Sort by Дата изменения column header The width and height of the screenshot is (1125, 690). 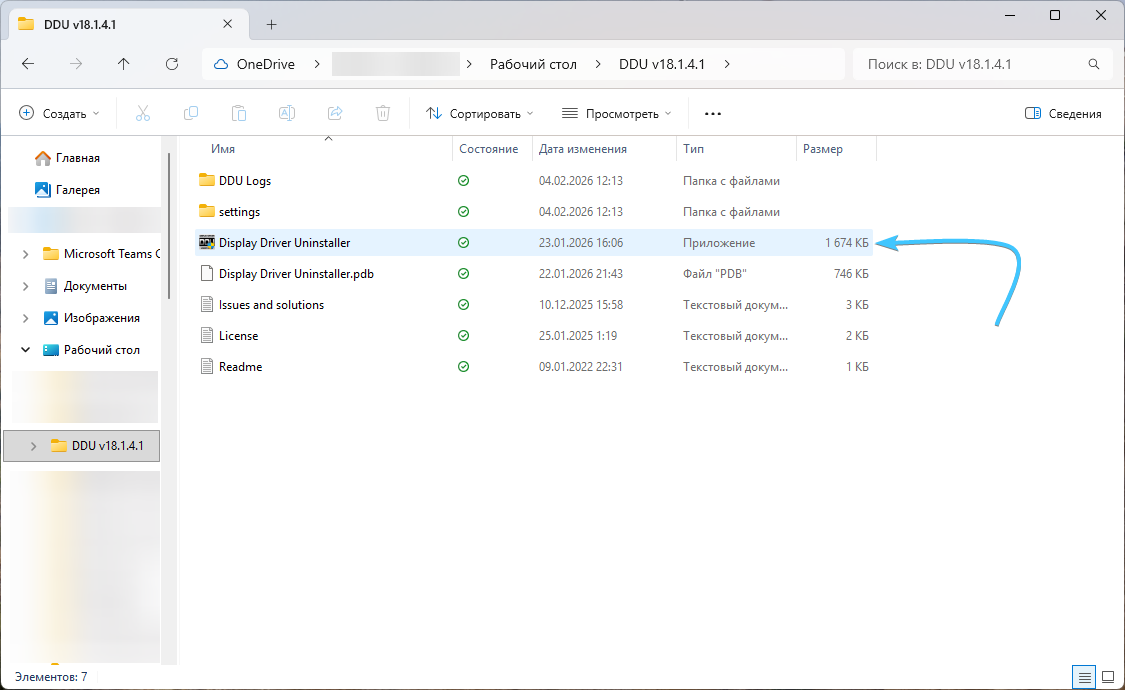coord(583,149)
